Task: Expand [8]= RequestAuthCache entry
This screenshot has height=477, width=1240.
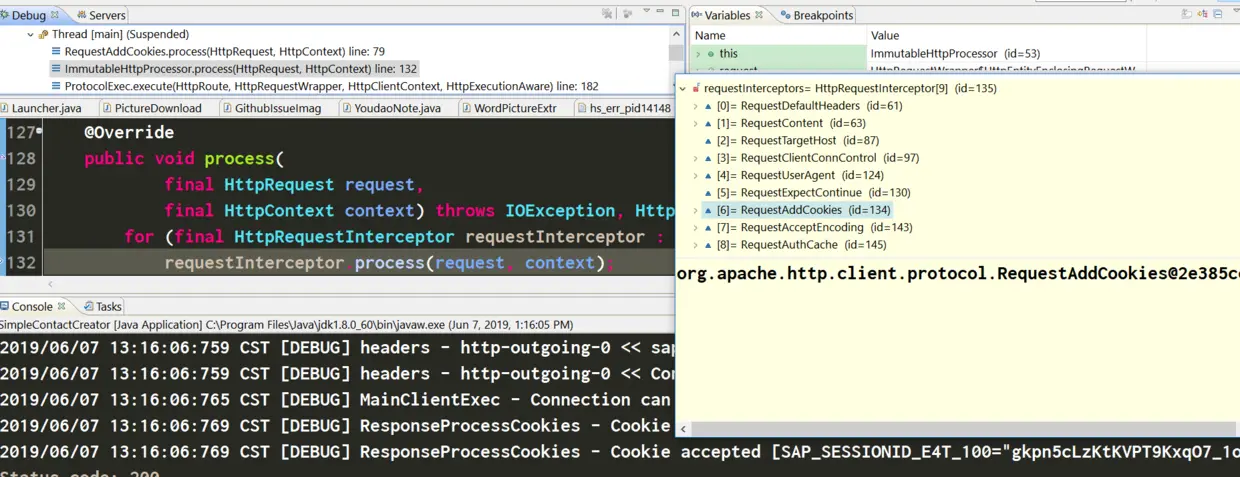Action: pyautogui.click(x=696, y=245)
